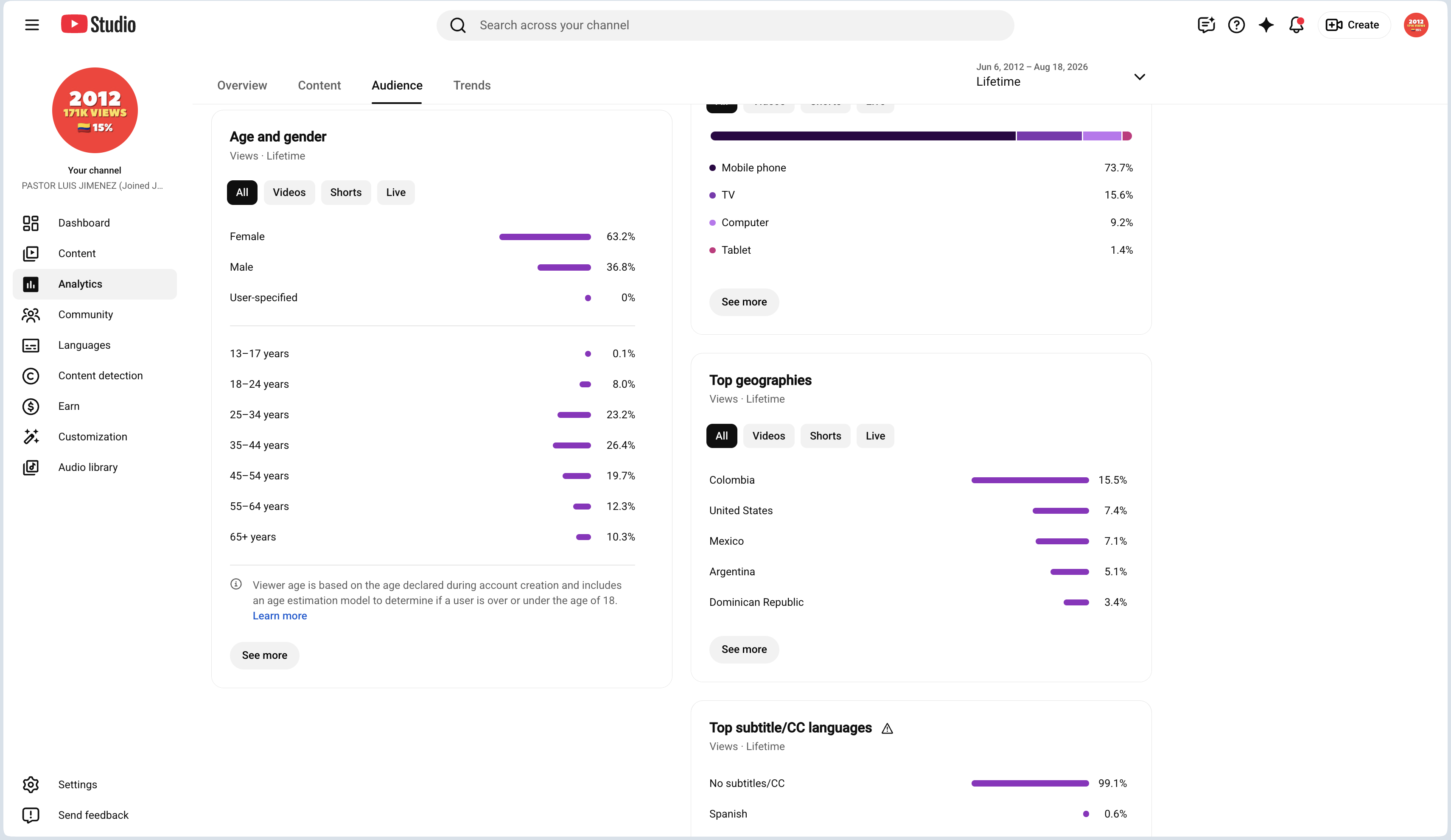Select Live filter in Top geographies
1451x840 pixels.
point(875,436)
